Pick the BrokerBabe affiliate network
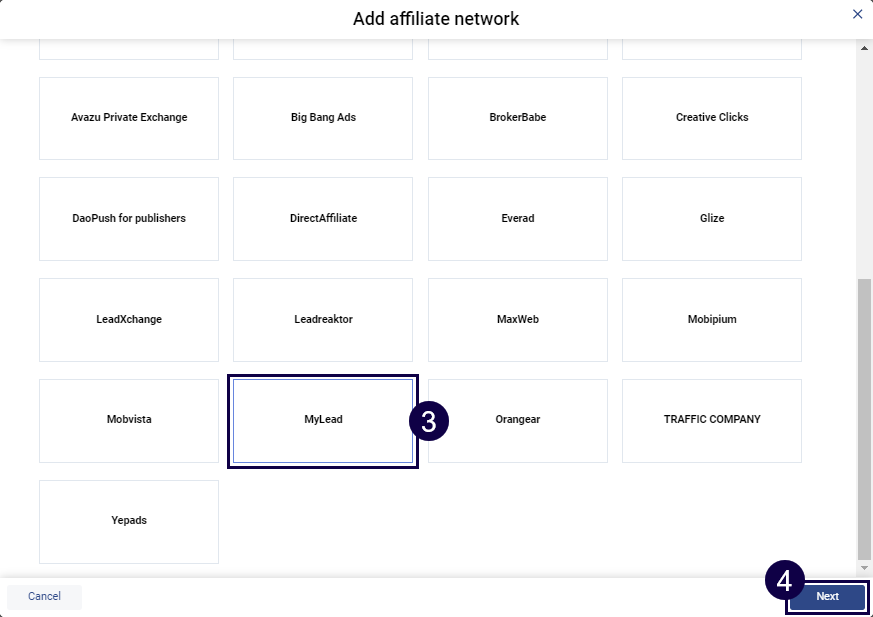This screenshot has width=873, height=617. (518, 118)
